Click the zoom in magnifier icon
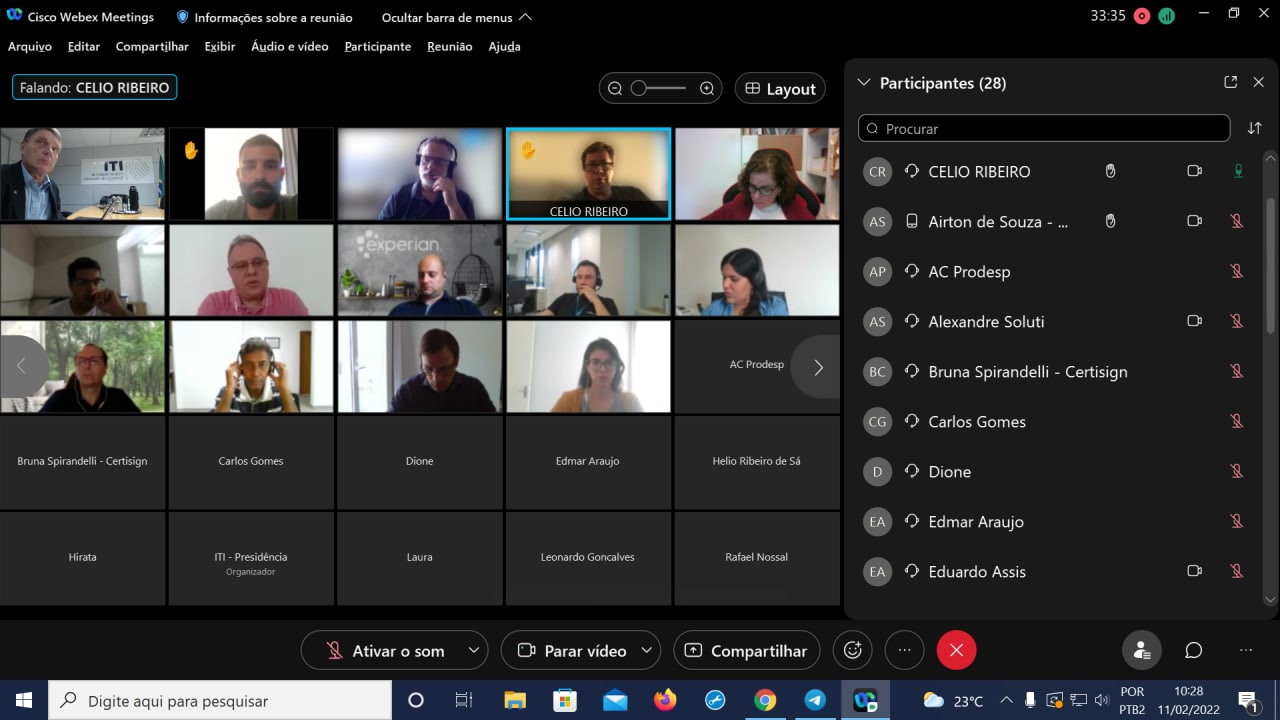The width and height of the screenshot is (1280, 720). [x=707, y=88]
